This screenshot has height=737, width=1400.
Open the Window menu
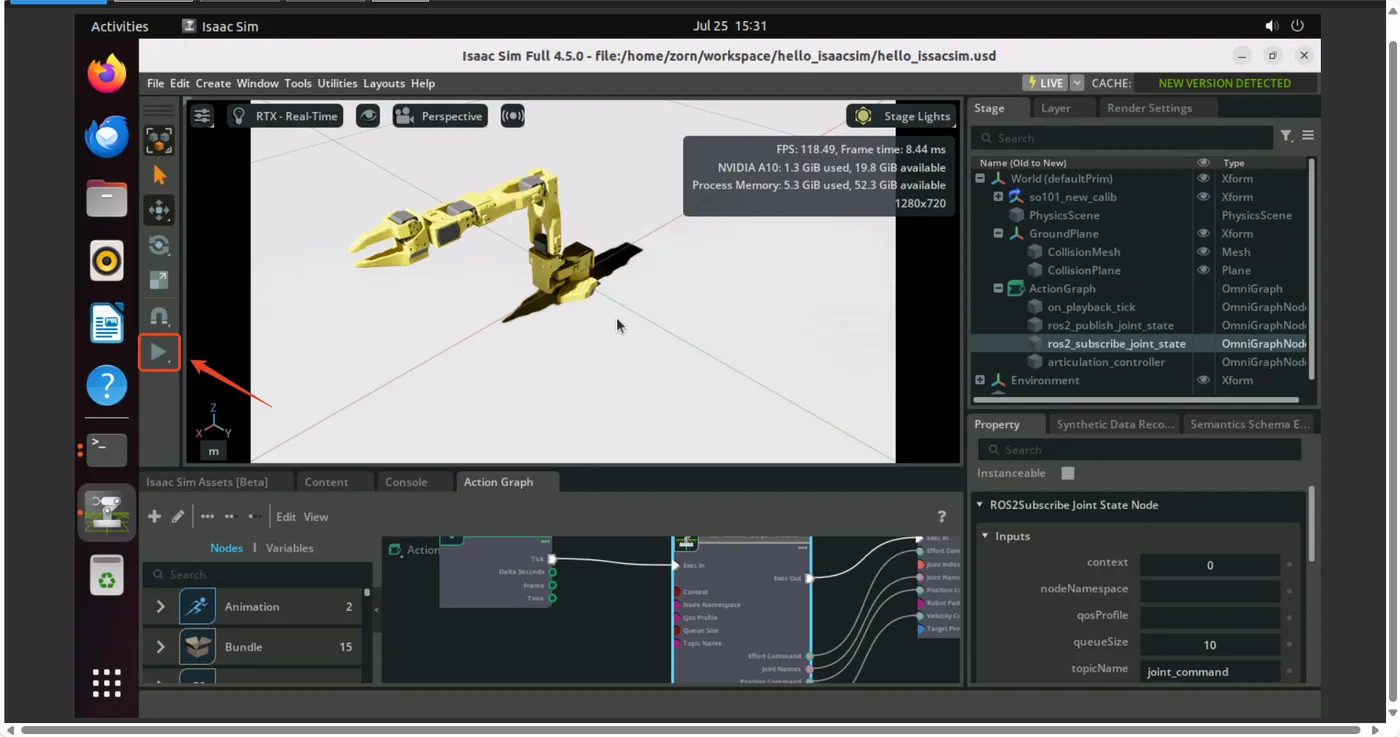[257, 83]
